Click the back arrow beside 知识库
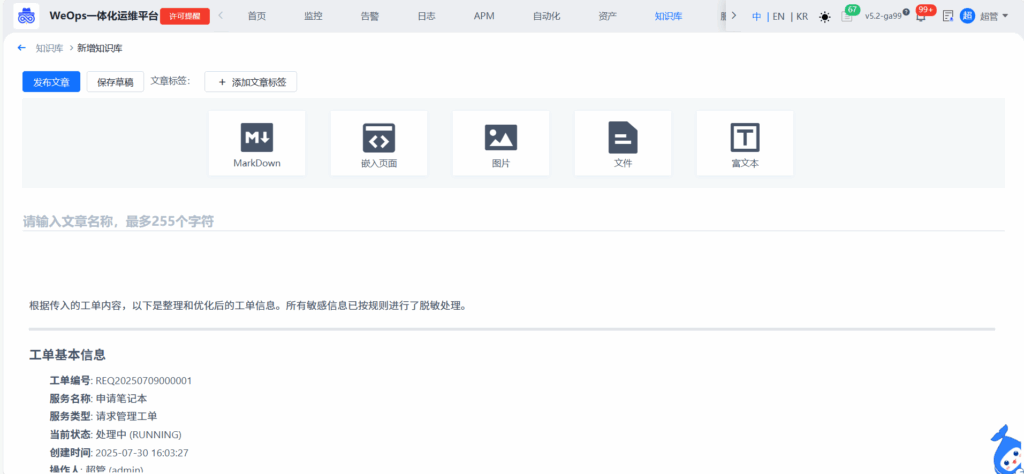Image resolution: width=1024 pixels, height=474 pixels. tap(22, 48)
